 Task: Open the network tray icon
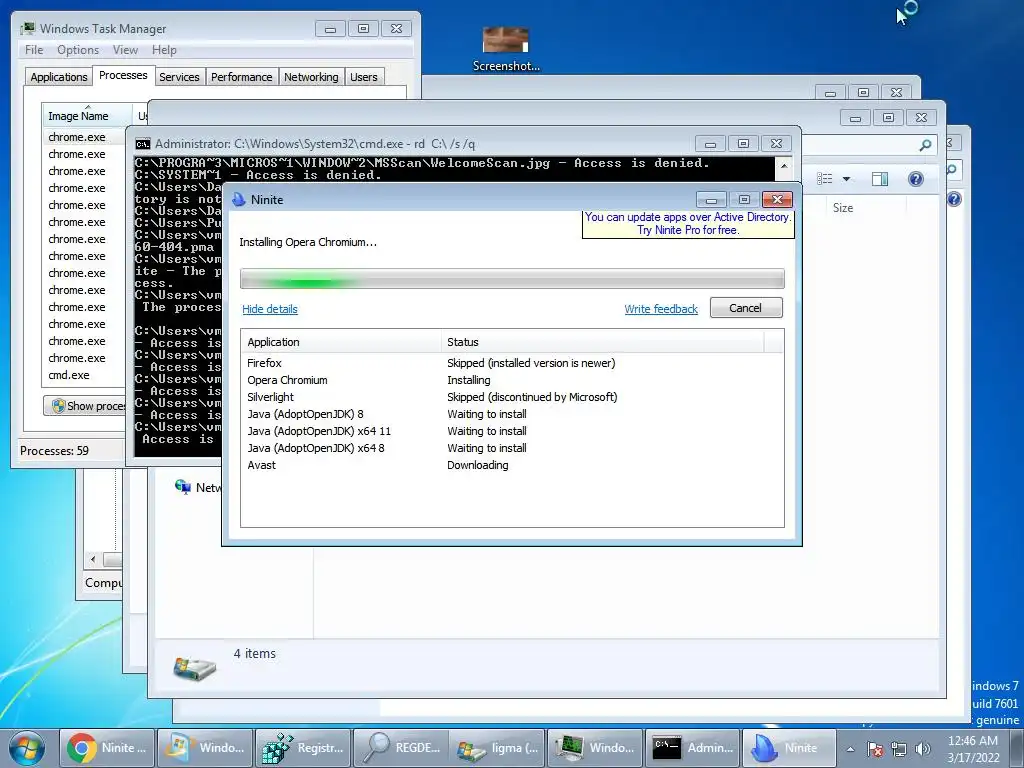point(899,749)
